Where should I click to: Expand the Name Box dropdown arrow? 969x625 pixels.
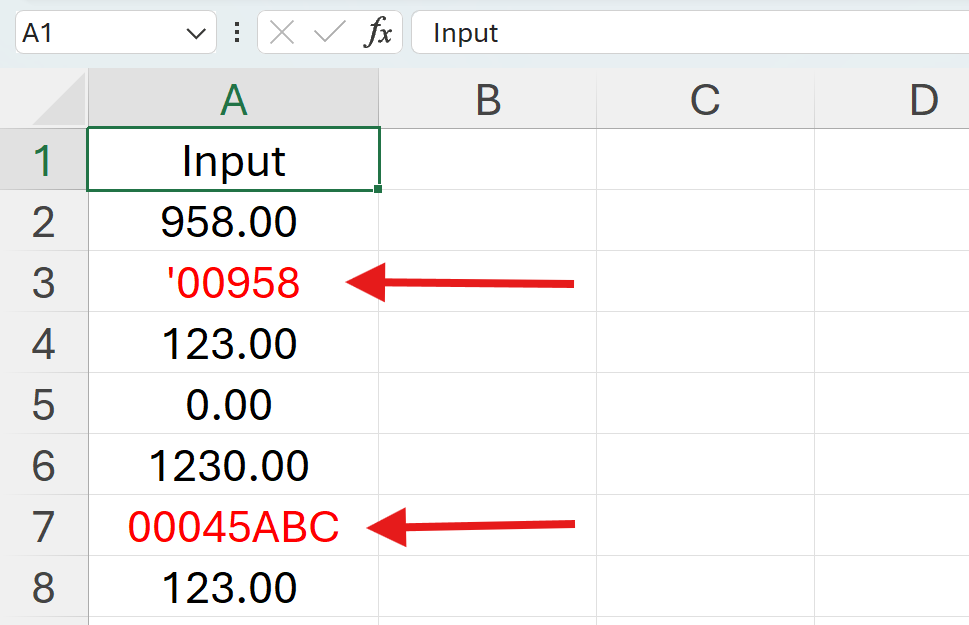(x=195, y=33)
